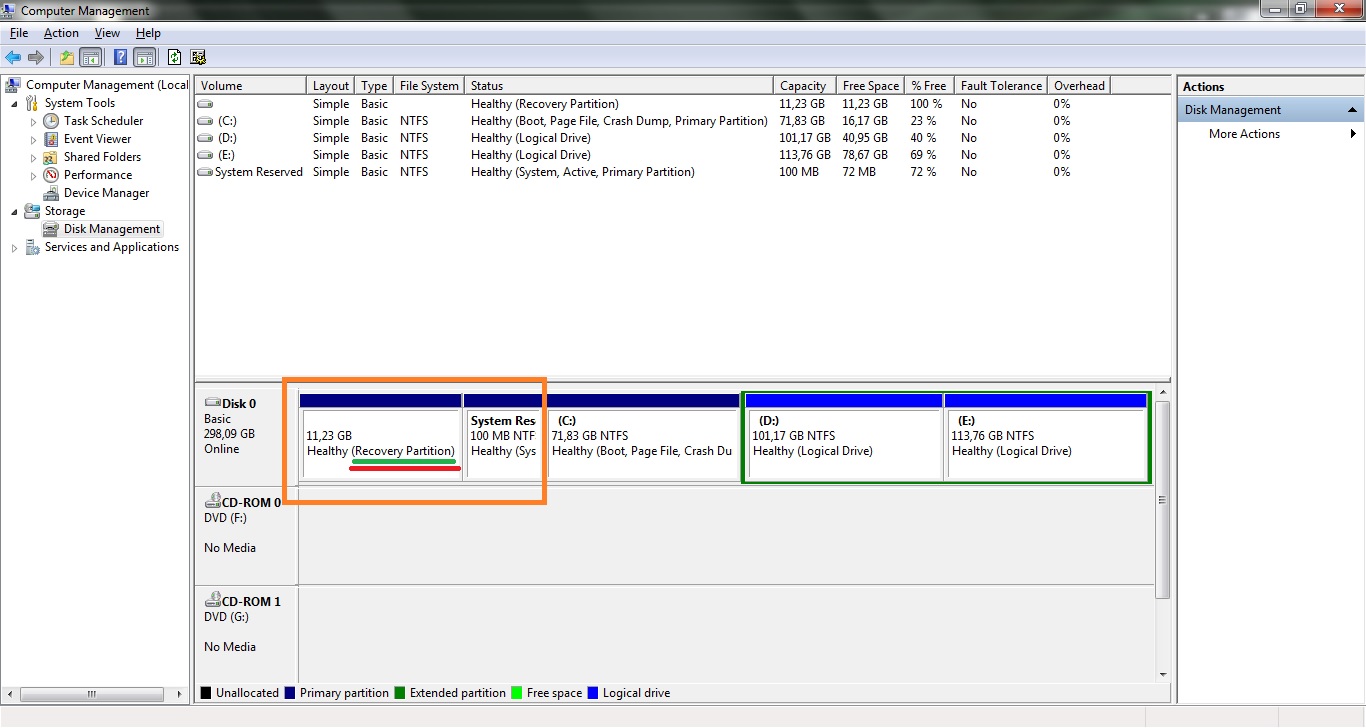This screenshot has height=728, width=1366.
Task: Toggle Show/Hide Action Pane toolbar icon
Action: [x=145, y=57]
